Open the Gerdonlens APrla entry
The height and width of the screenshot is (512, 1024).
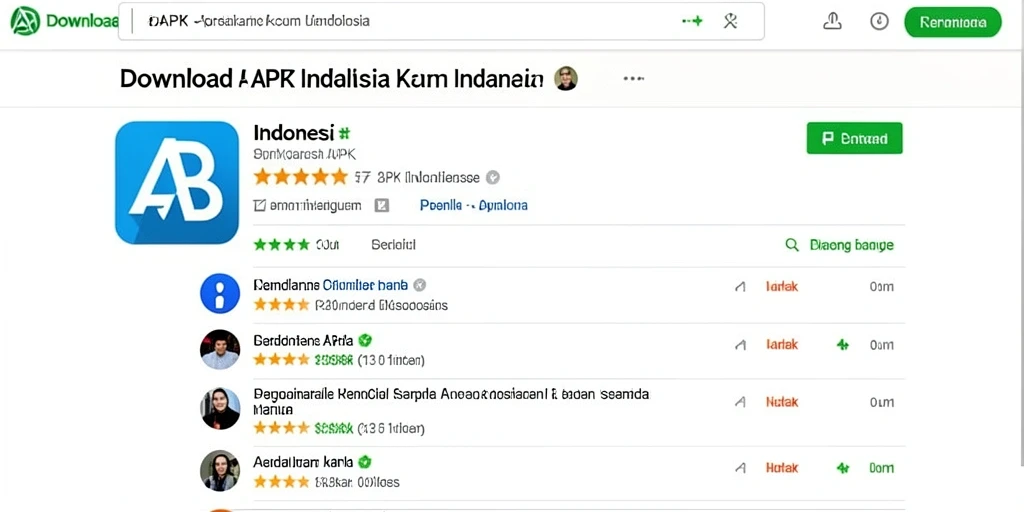[303, 340]
